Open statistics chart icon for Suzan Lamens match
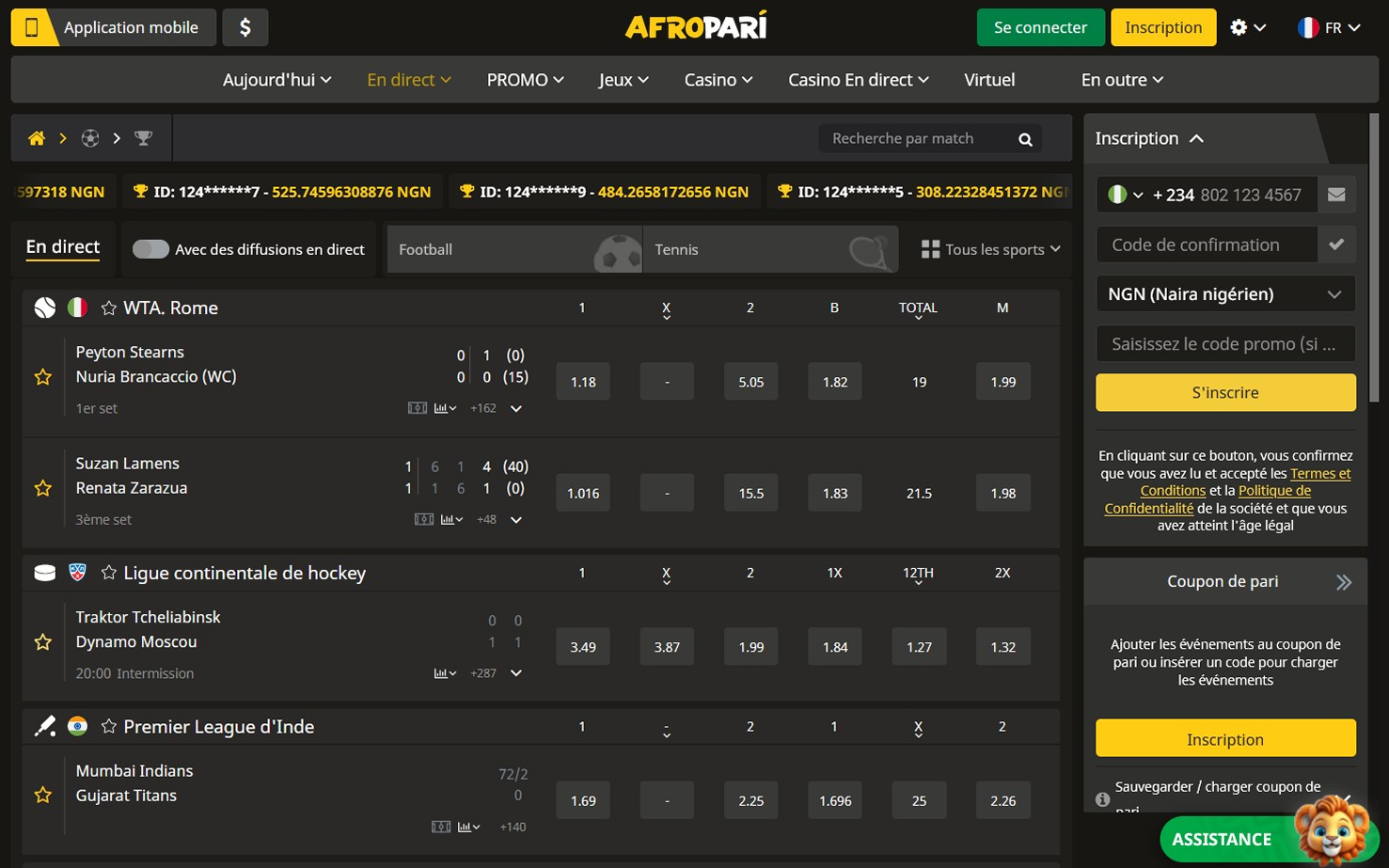This screenshot has height=868, width=1389. 452,519
